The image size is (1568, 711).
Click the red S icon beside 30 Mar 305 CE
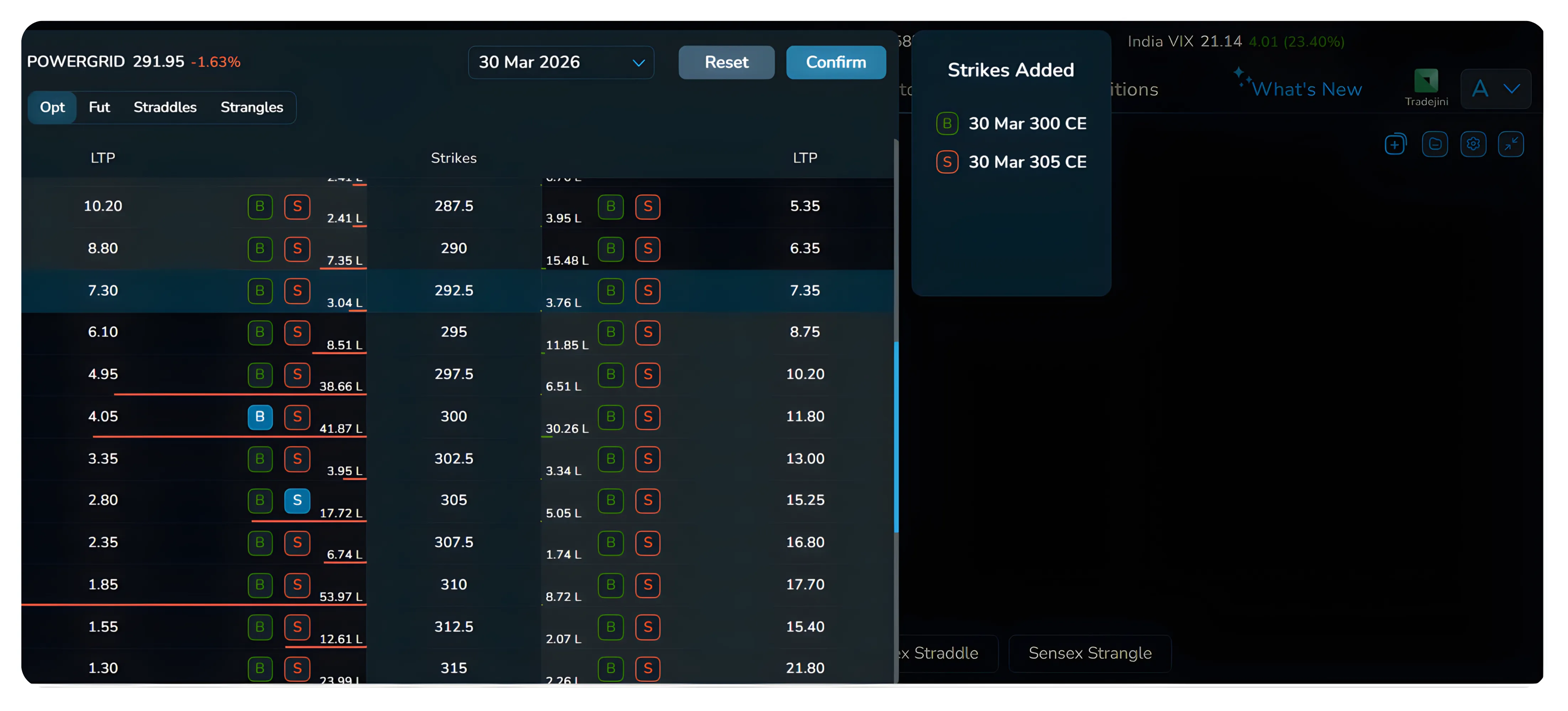[x=947, y=162]
